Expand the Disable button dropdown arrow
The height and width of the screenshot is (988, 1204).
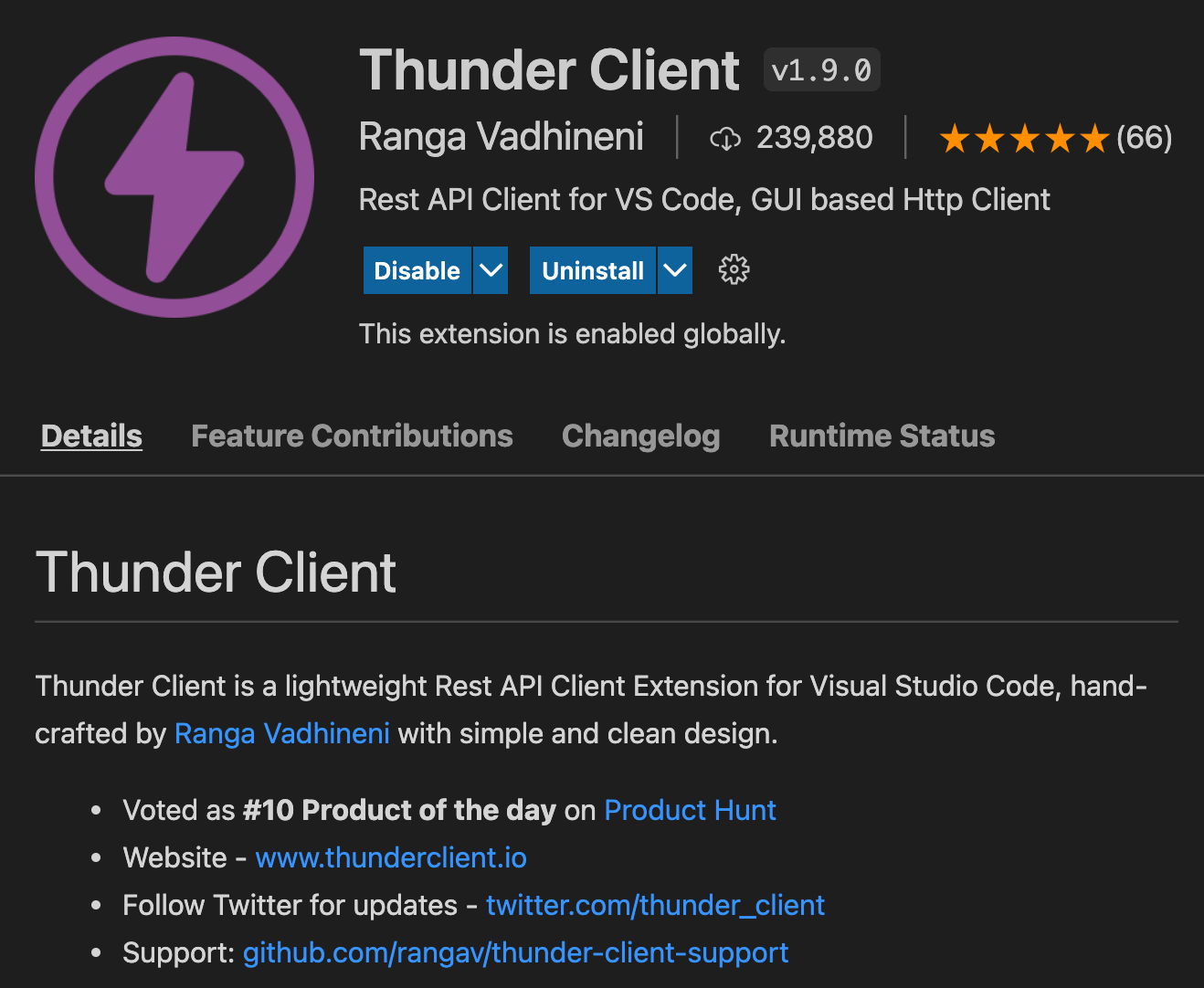491,270
